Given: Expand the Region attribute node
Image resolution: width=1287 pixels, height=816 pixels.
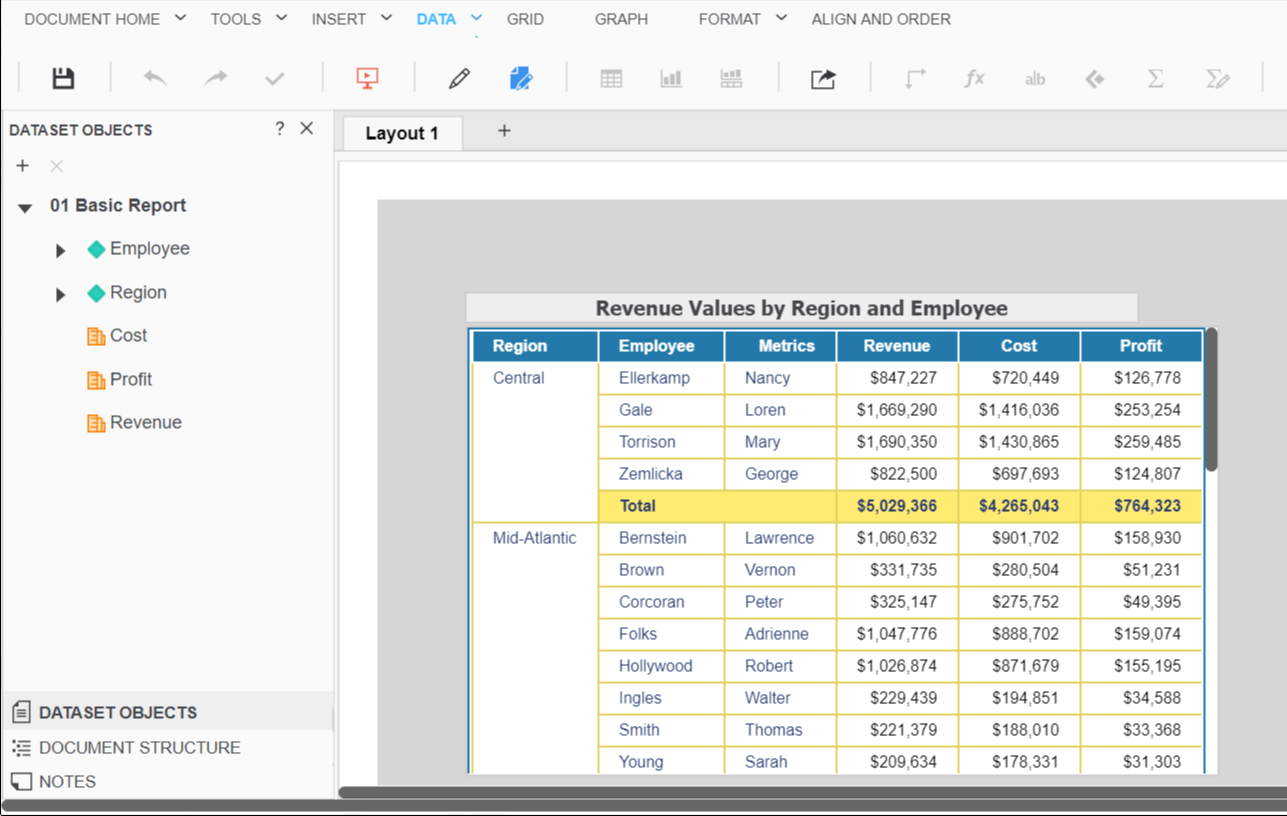Looking at the screenshot, I should click(61, 295).
